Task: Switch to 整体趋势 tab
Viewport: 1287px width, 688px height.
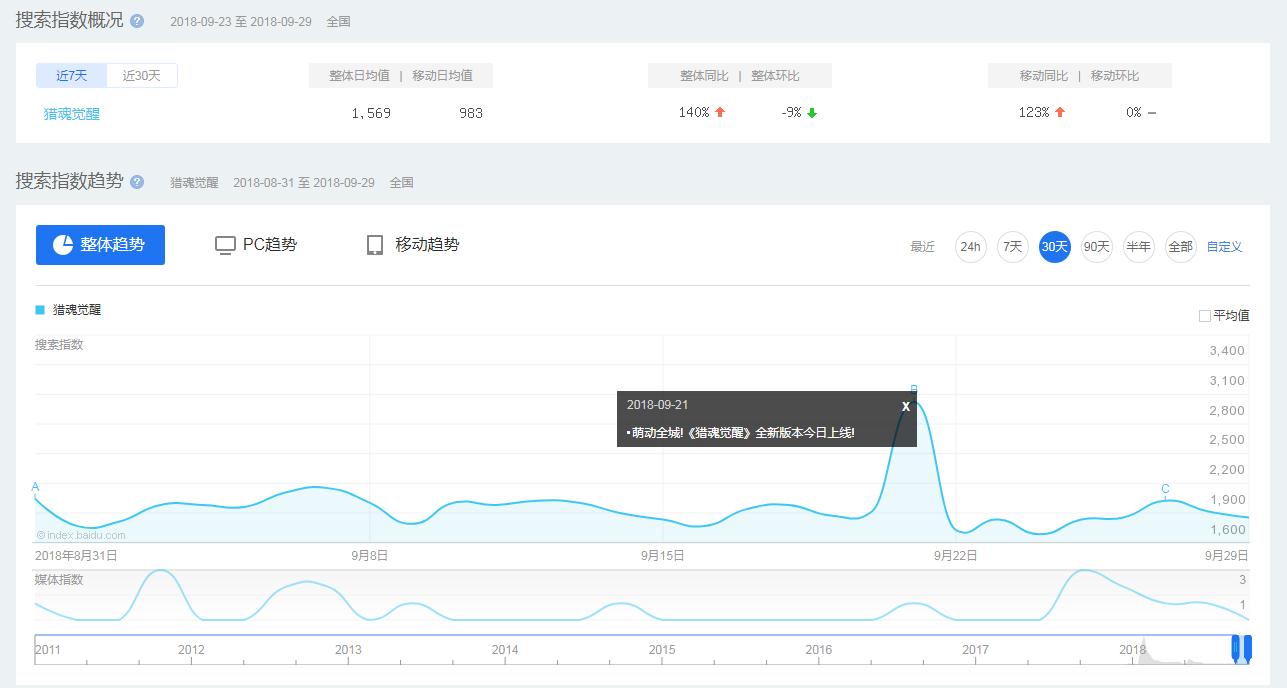Action: click(100, 245)
